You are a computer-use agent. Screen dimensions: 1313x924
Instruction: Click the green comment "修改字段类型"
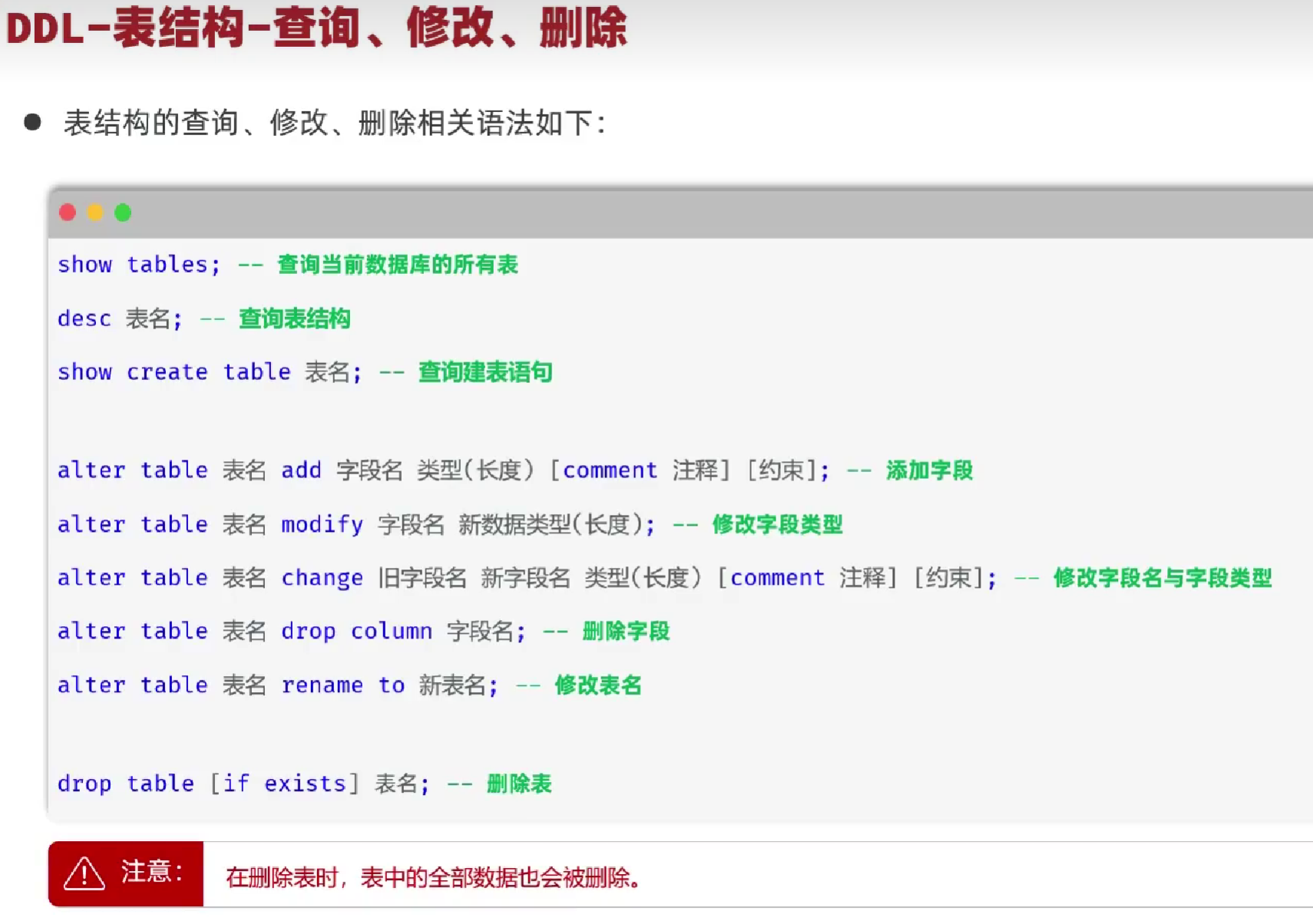778,525
